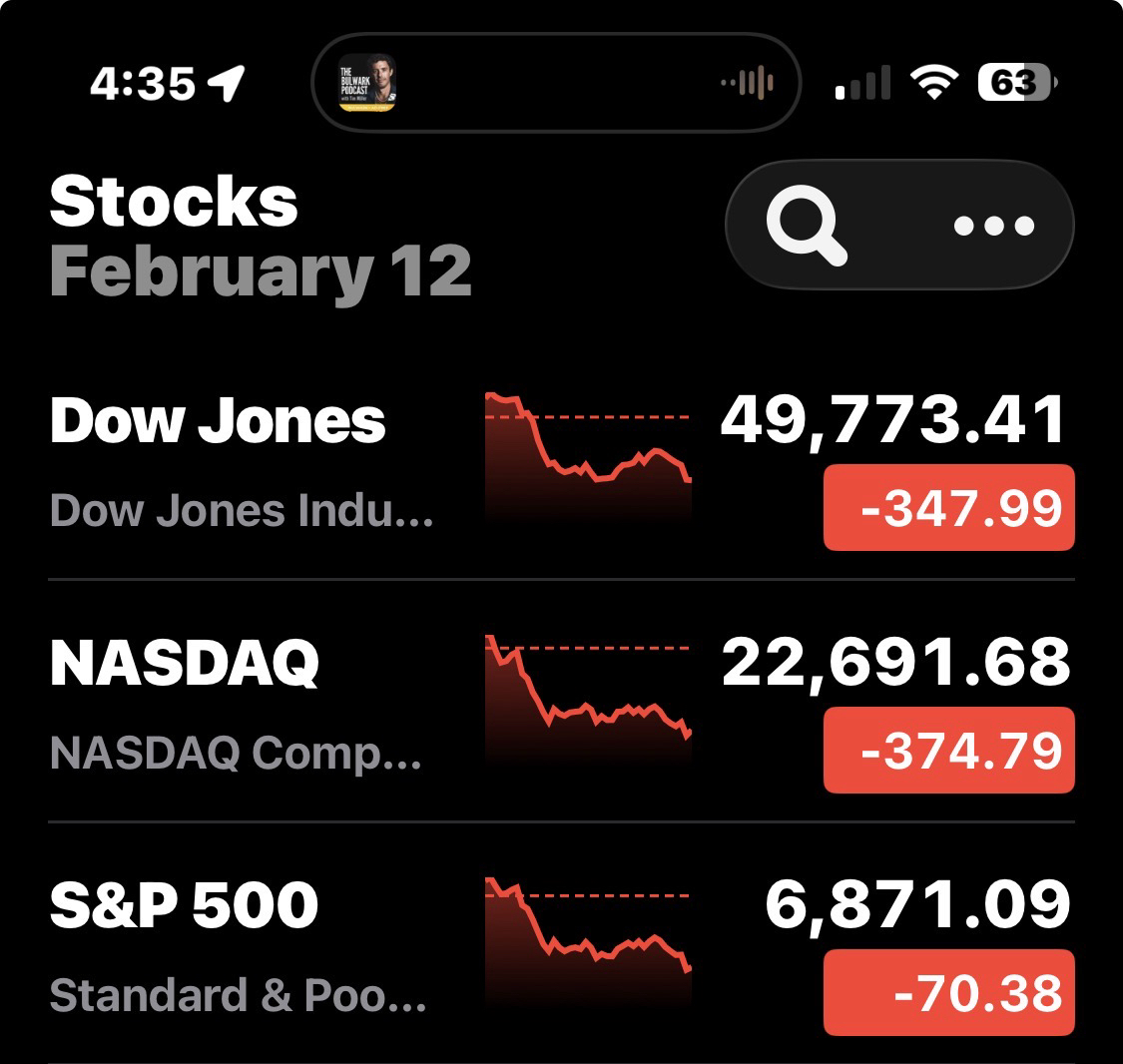
Task: Tap the 4:35 clock in status bar
Action: [142, 84]
